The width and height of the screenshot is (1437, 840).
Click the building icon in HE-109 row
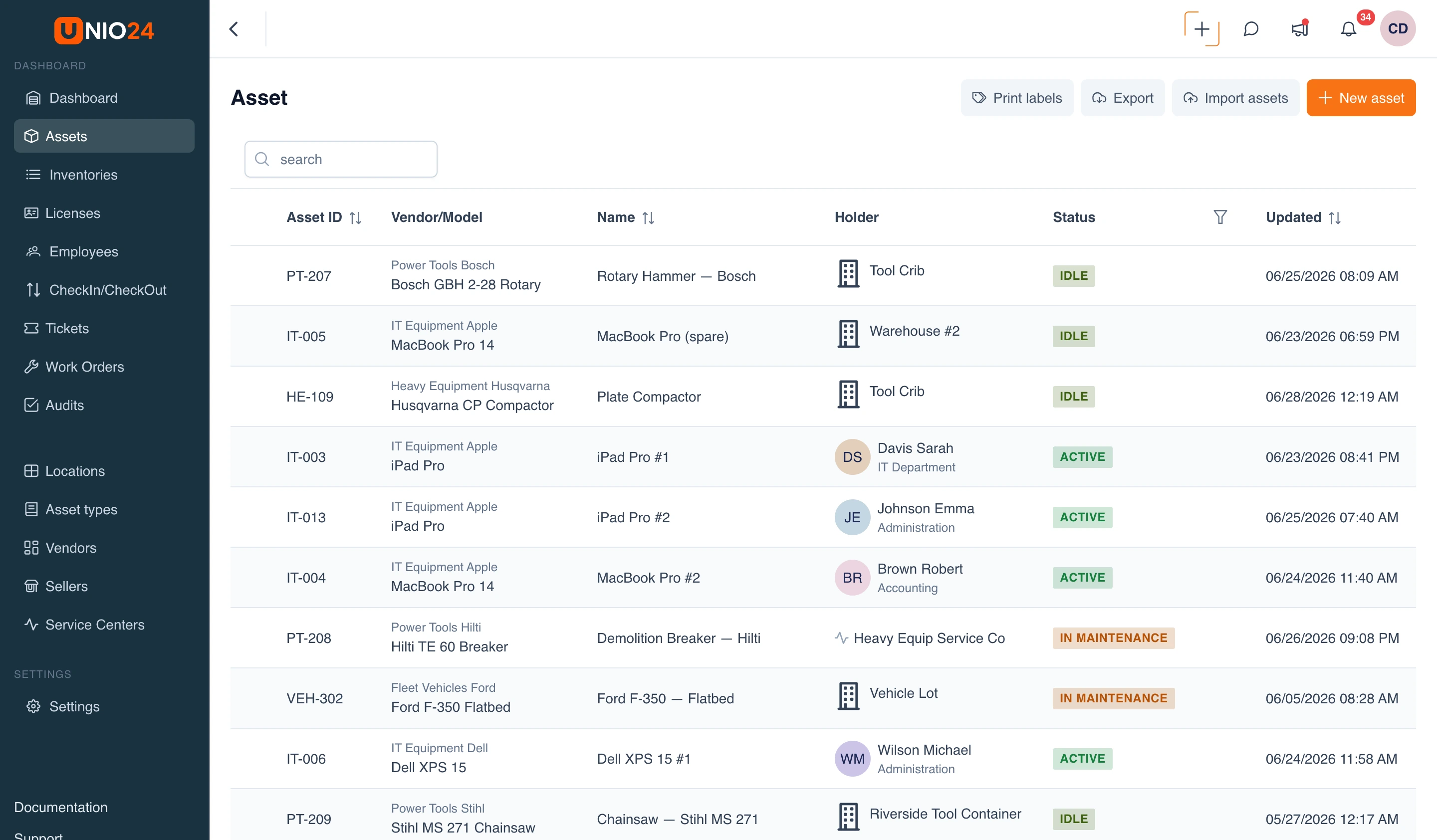(848, 395)
